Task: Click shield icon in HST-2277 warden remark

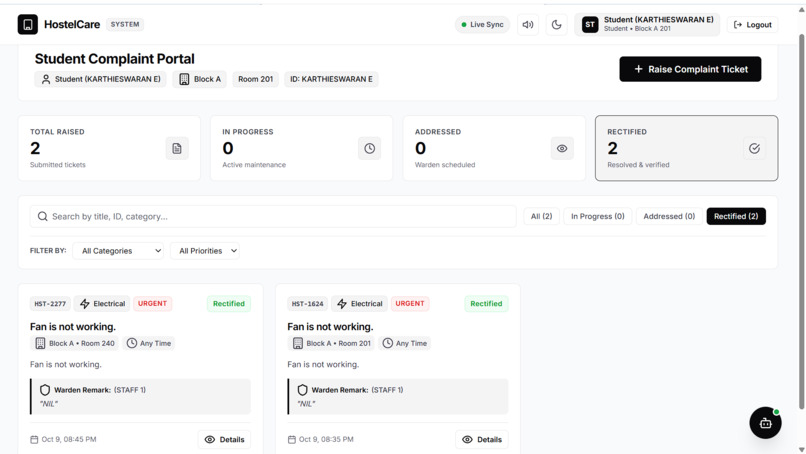Action: 45,390
